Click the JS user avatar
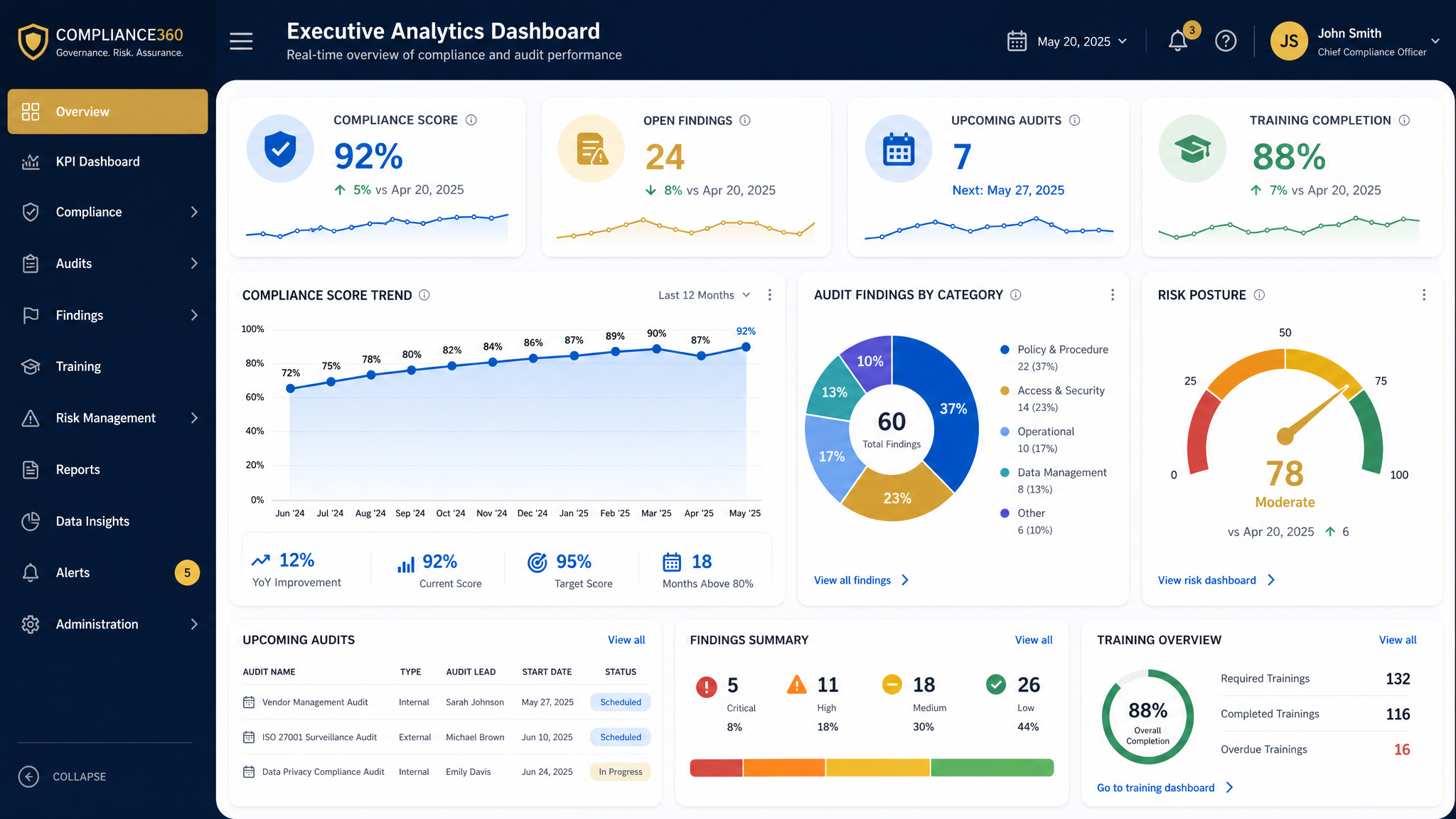 [x=1289, y=41]
